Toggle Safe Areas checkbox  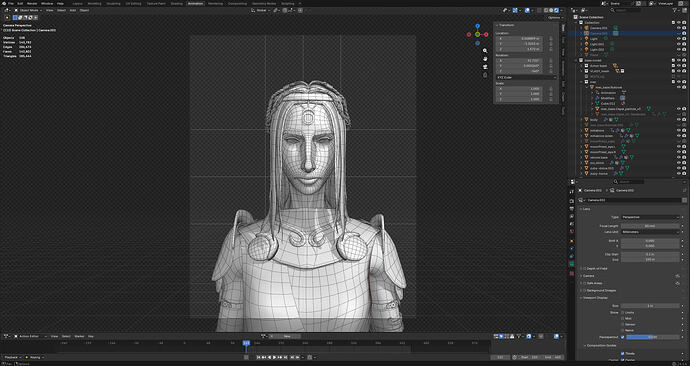(584, 283)
